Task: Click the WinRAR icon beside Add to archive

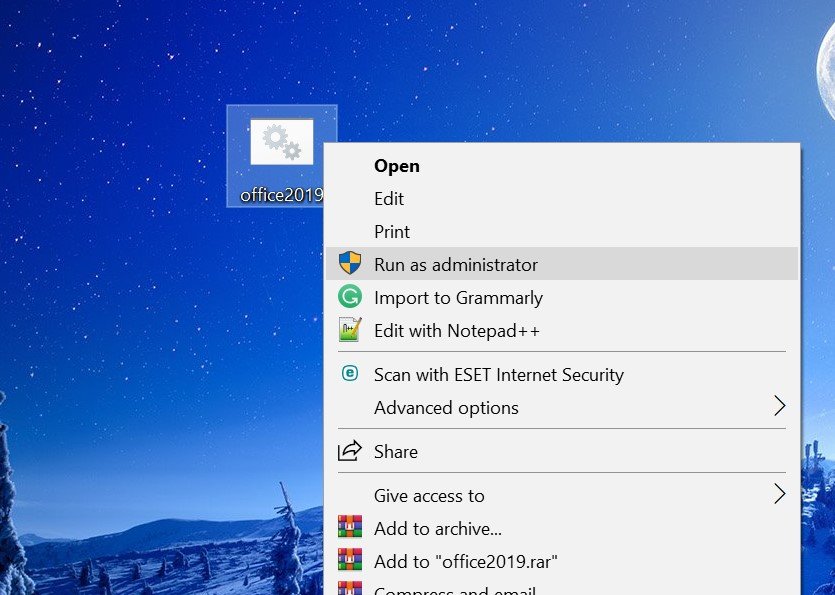Action: point(350,527)
